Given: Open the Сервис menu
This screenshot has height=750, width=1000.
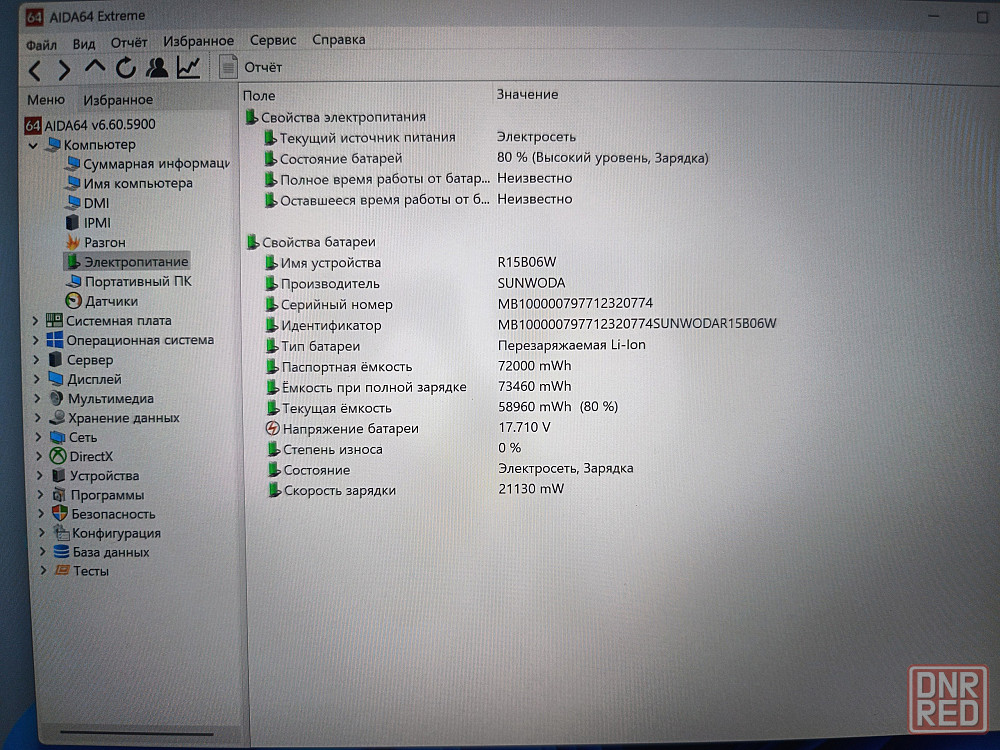Looking at the screenshot, I should 273,40.
